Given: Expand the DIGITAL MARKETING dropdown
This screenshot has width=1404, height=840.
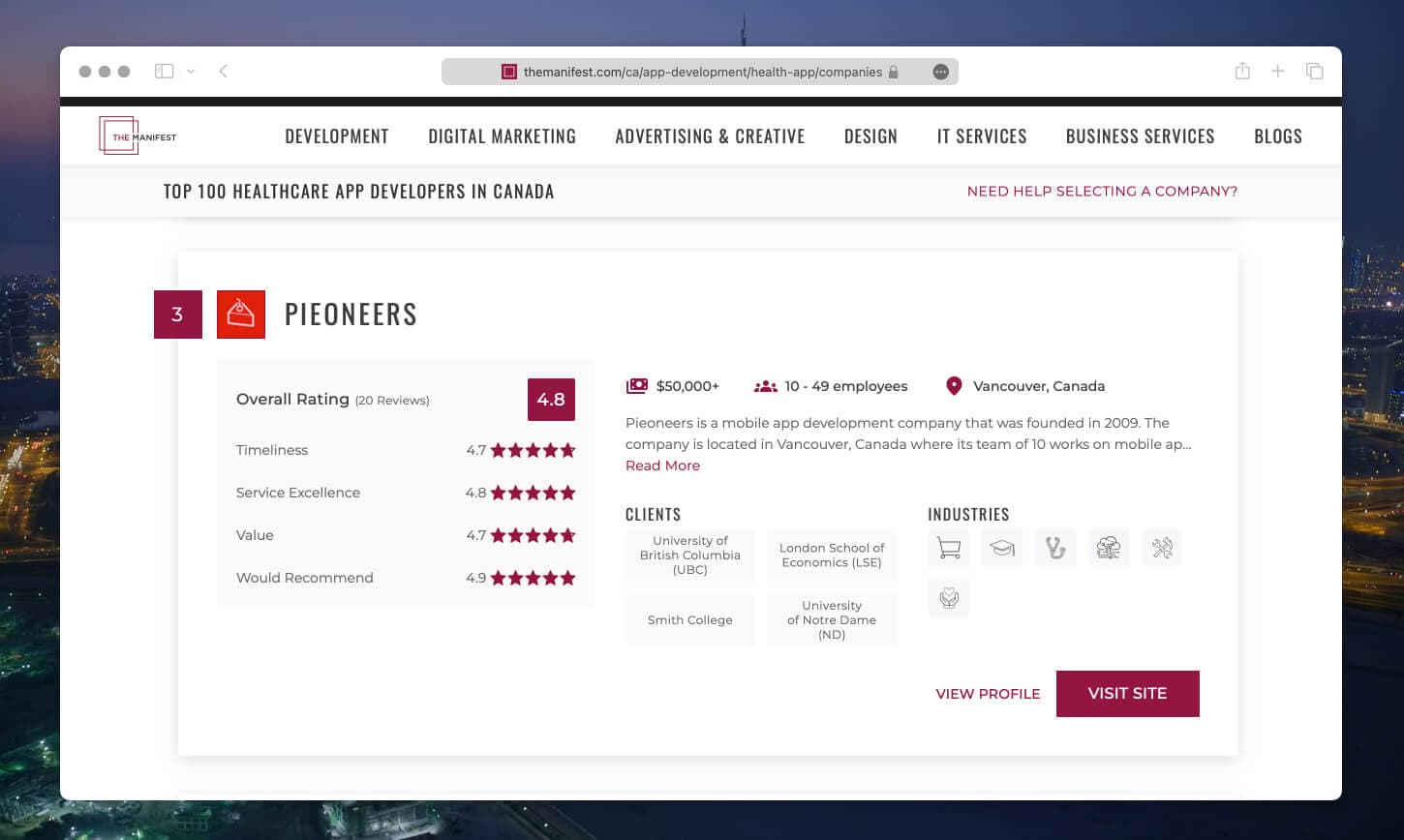Looking at the screenshot, I should coord(502,135).
